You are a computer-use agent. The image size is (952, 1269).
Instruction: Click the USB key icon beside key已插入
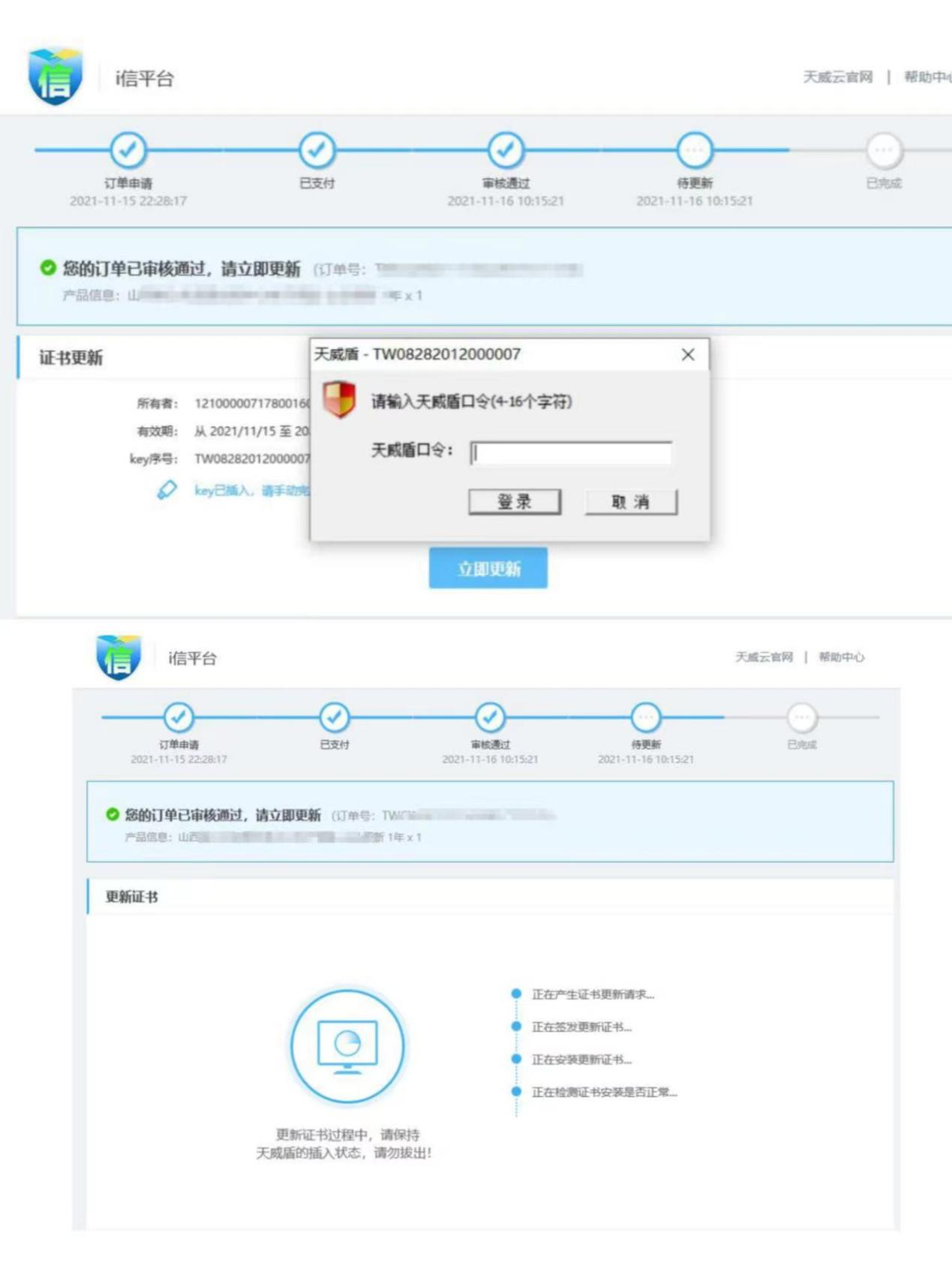pos(167,490)
